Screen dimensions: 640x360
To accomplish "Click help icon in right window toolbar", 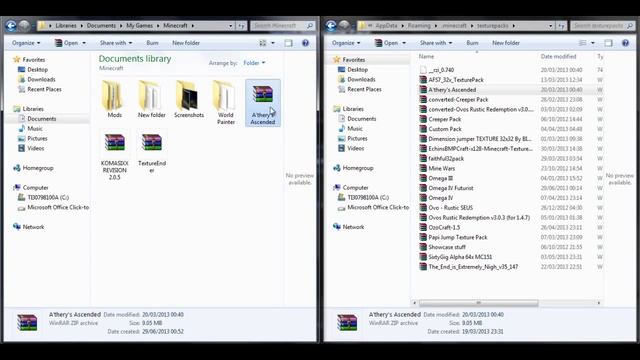I will tap(625, 43).
